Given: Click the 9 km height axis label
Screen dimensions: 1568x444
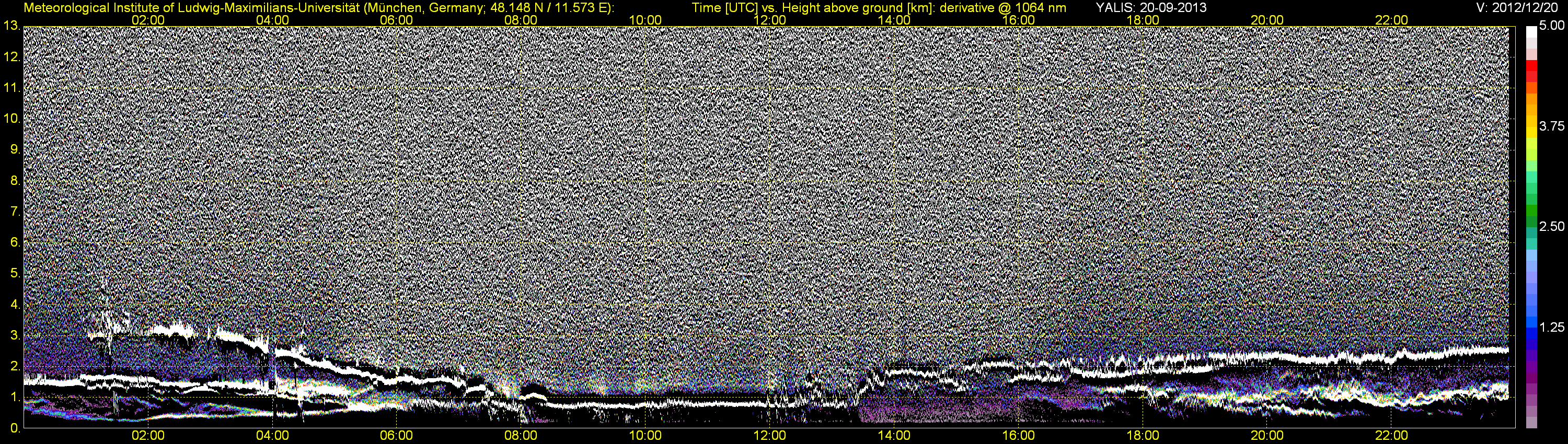Looking at the screenshot, I should tap(15, 149).
